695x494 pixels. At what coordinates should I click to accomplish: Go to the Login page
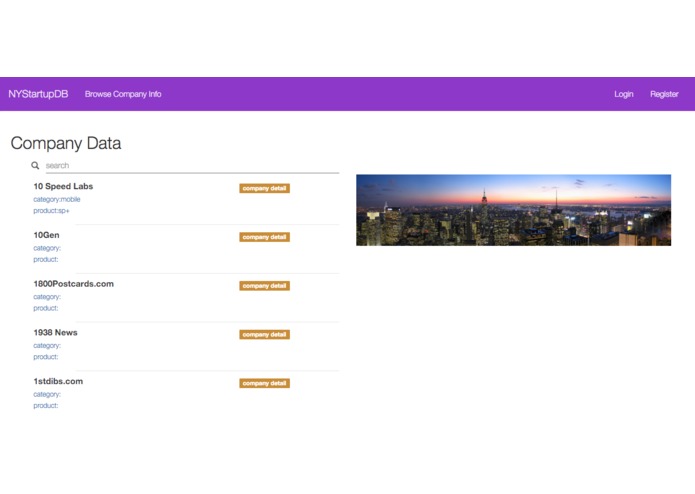(624, 94)
